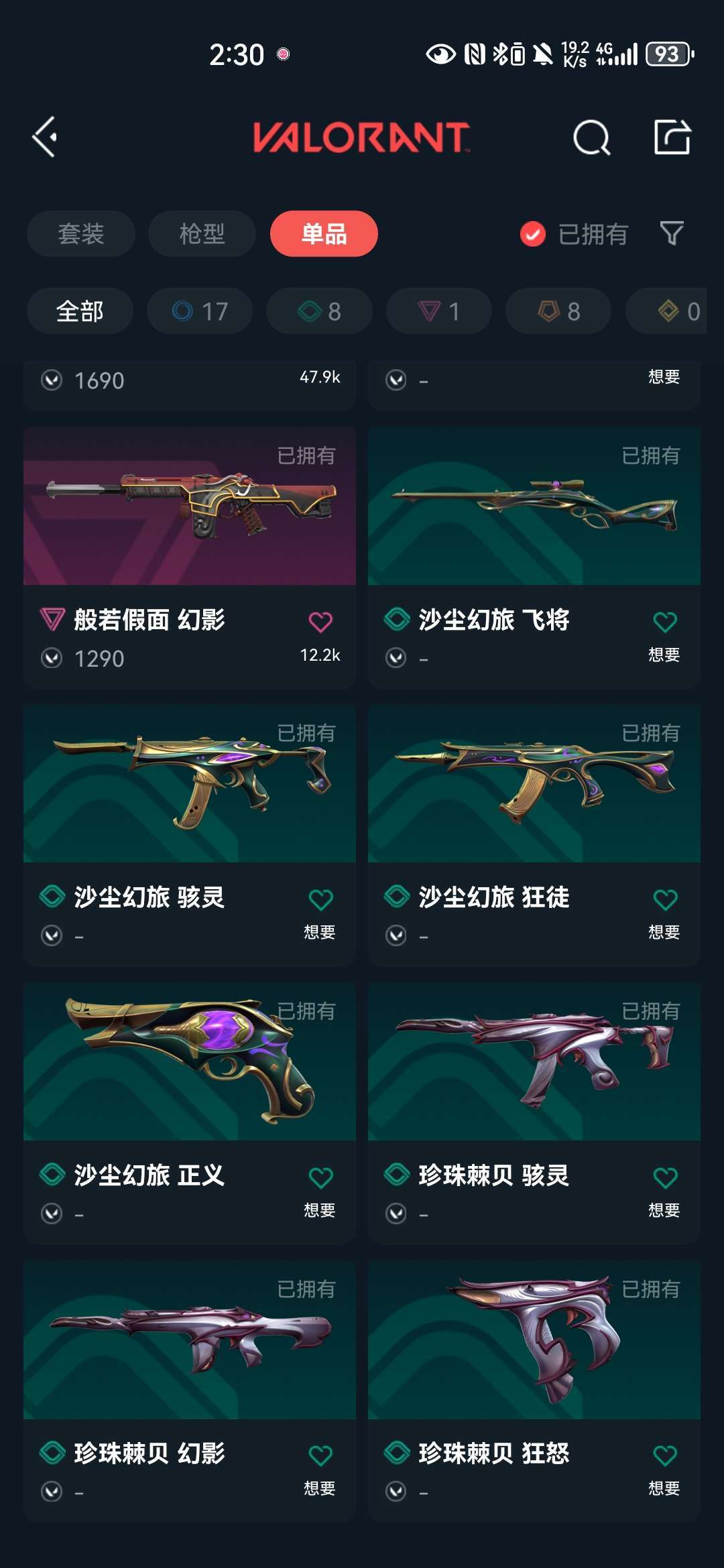The image size is (724, 1568).
Task: Favorite 般若假面 幻影 with heart icon
Action: pyautogui.click(x=320, y=622)
